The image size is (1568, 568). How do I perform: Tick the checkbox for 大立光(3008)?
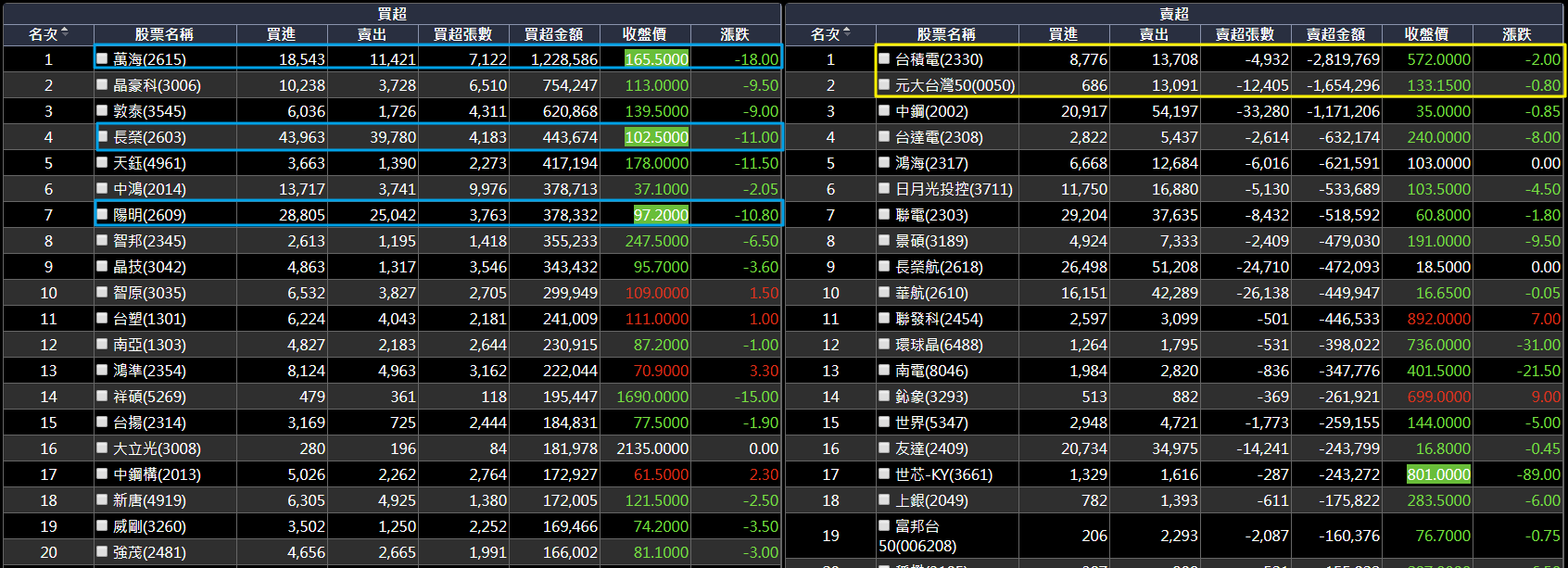pyautogui.click(x=103, y=448)
